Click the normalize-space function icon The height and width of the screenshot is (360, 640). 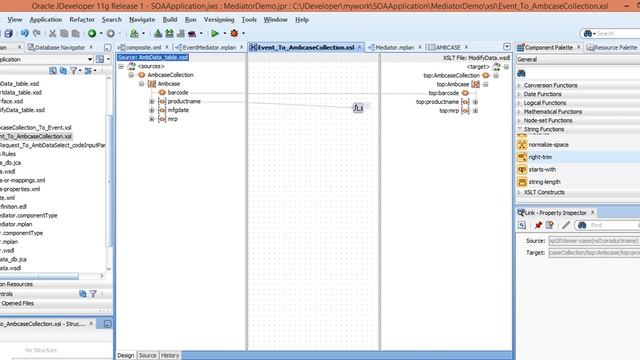[x=522, y=144]
